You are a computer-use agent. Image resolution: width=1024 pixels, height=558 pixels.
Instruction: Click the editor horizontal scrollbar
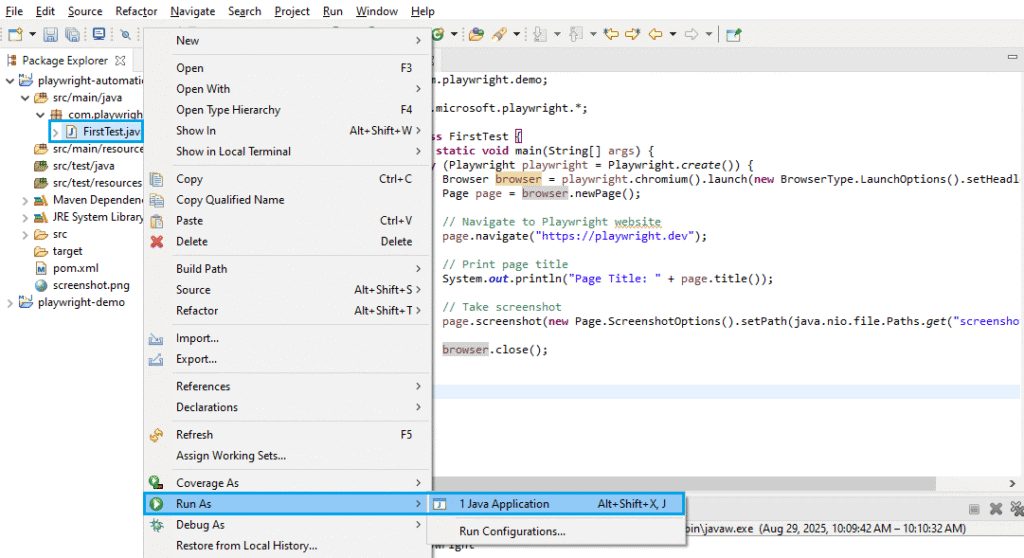[x=684, y=484]
